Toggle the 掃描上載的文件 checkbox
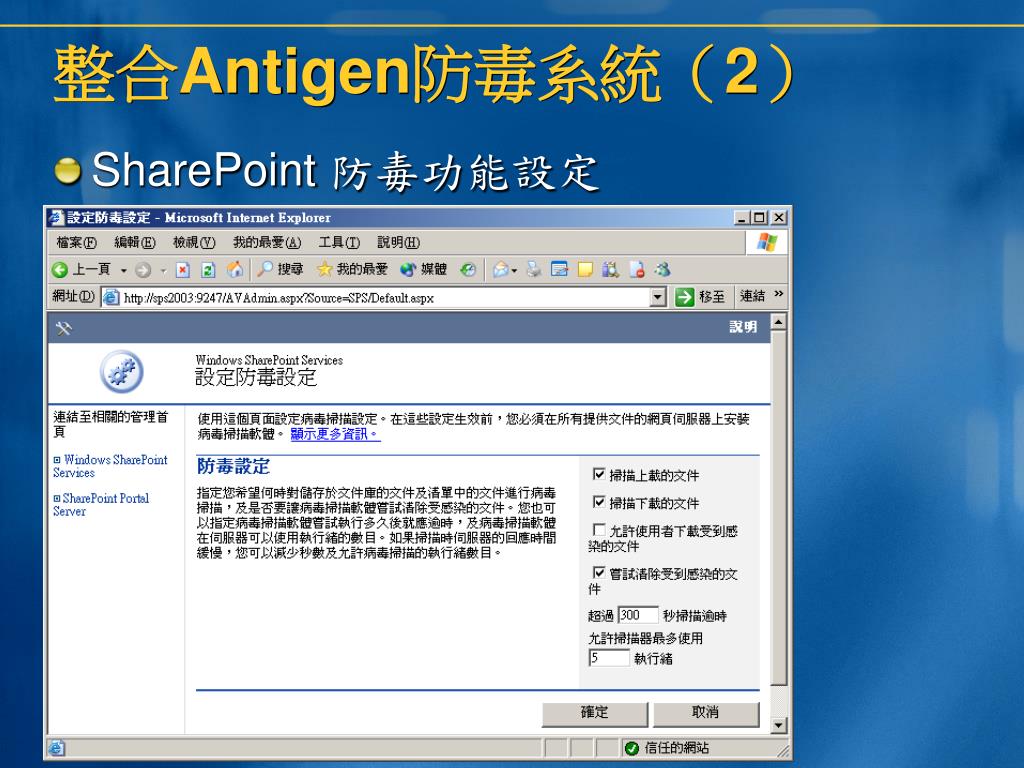Image resolution: width=1024 pixels, height=768 pixels. pyautogui.click(x=599, y=474)
